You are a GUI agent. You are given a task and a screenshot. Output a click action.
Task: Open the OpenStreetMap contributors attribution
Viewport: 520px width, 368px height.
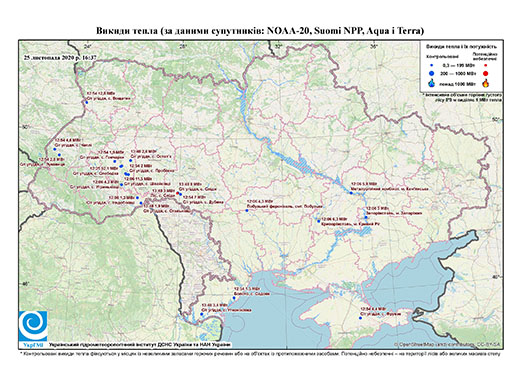click(x=447, y=344)
